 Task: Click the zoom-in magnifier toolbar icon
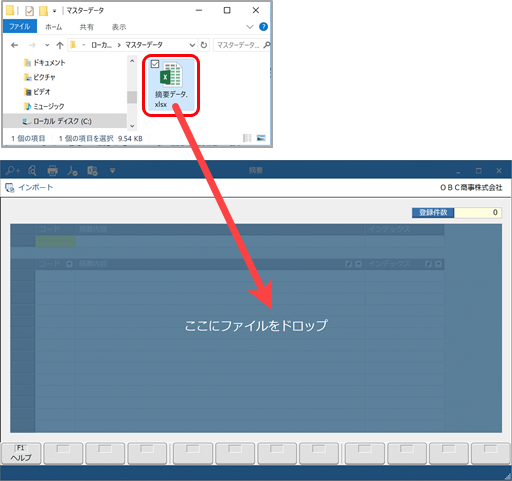point(13,171)
